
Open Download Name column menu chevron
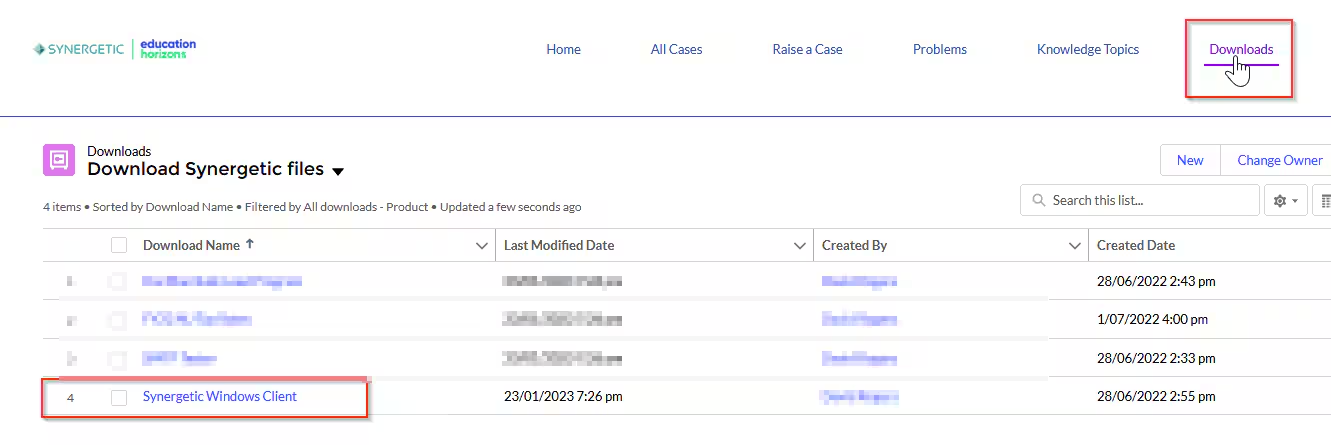tap(483, 245)
